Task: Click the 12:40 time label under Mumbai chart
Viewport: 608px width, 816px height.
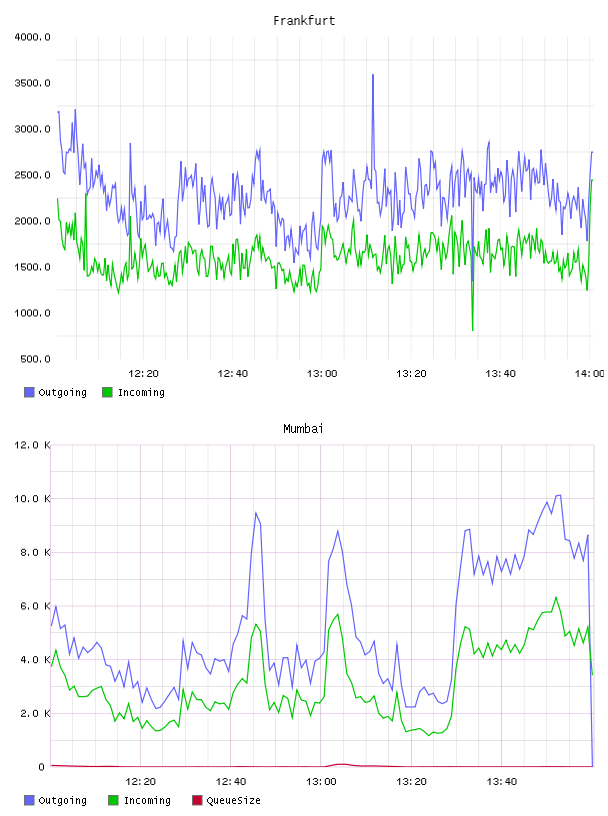Action: pyautogui.click(x=231, y=782)
